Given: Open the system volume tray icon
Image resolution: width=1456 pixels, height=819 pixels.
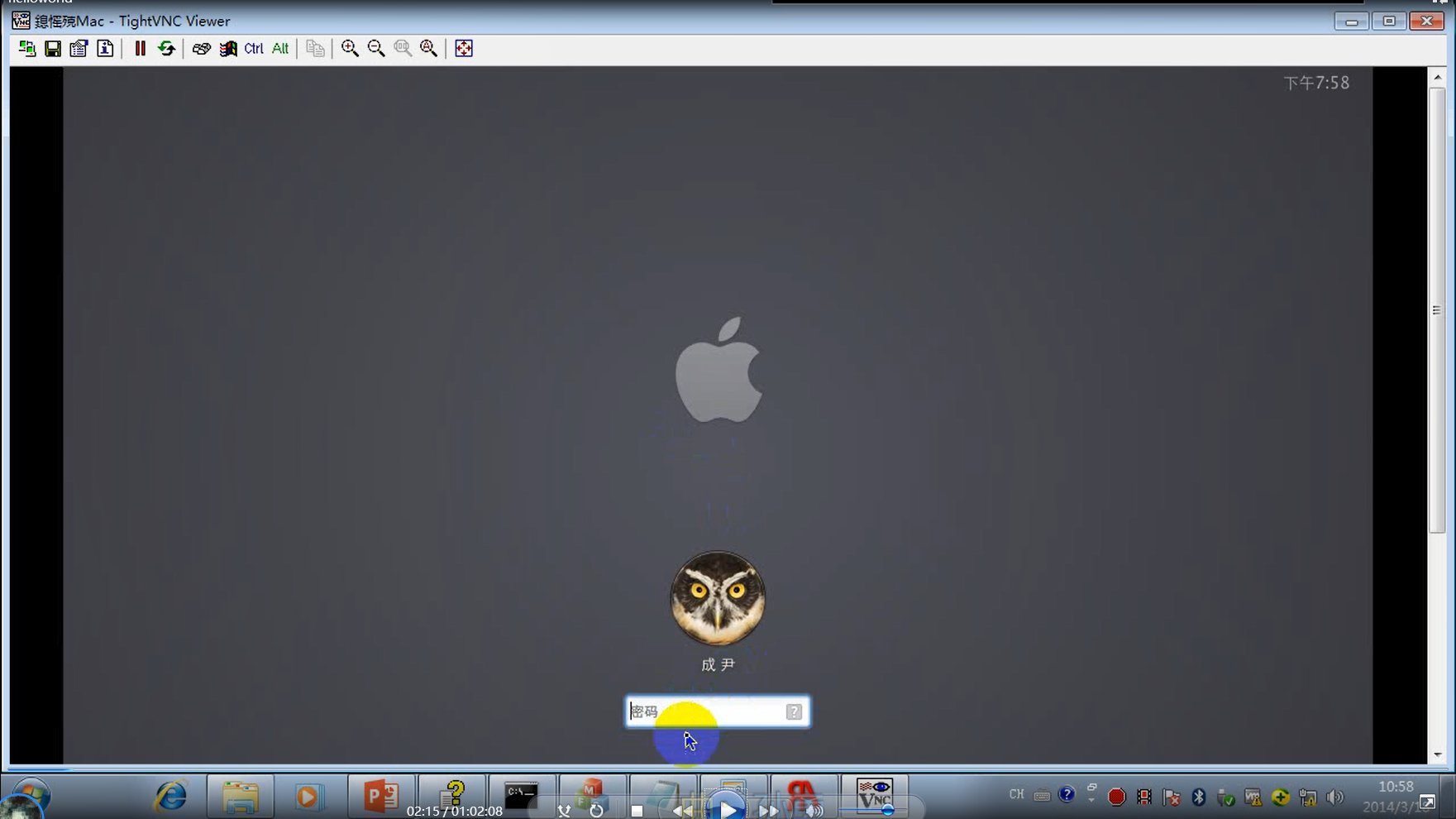Looking at the screenshot, I should (x=1334, y=797).
